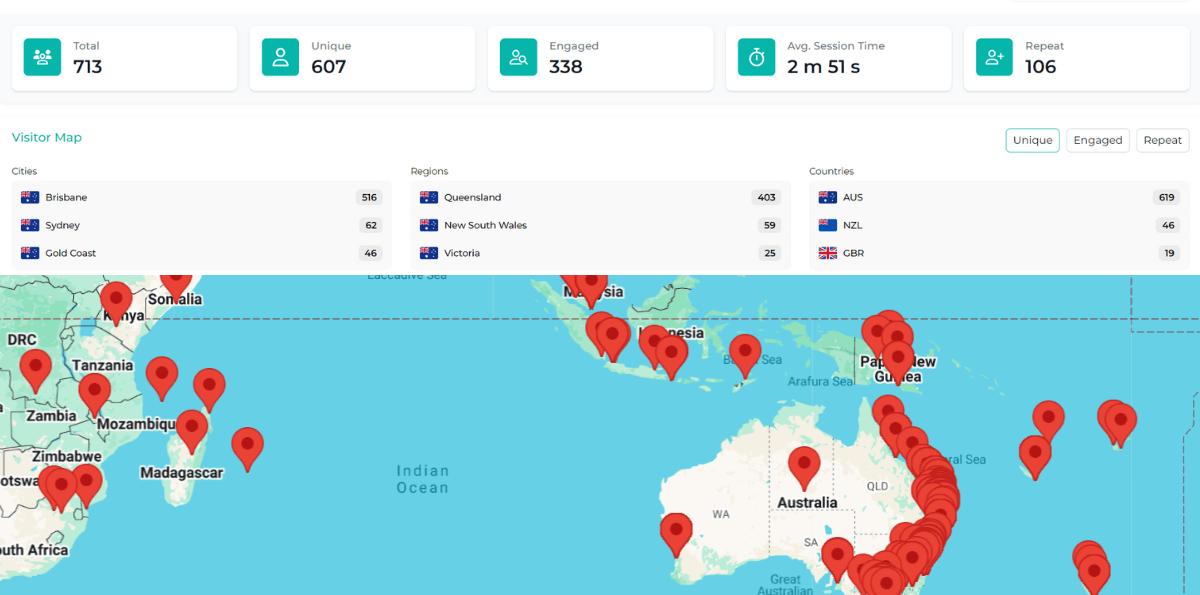
Task: Click the map pin in central Australia
Action: coord(804,466)
